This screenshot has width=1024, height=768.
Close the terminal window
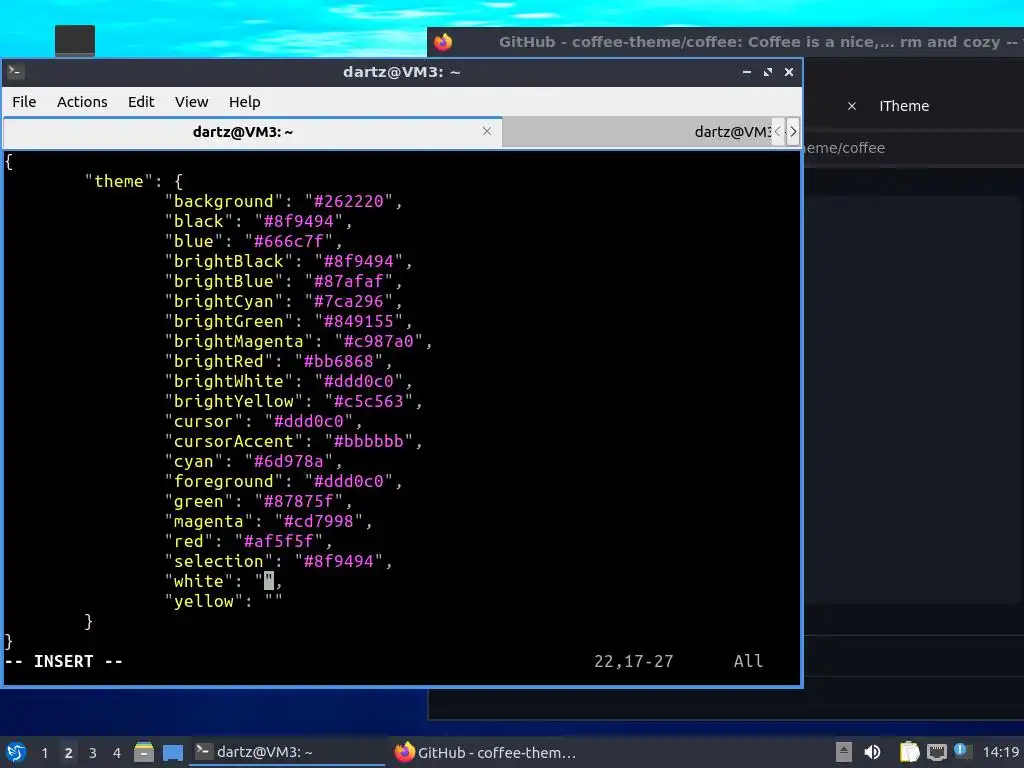[789, 72]
